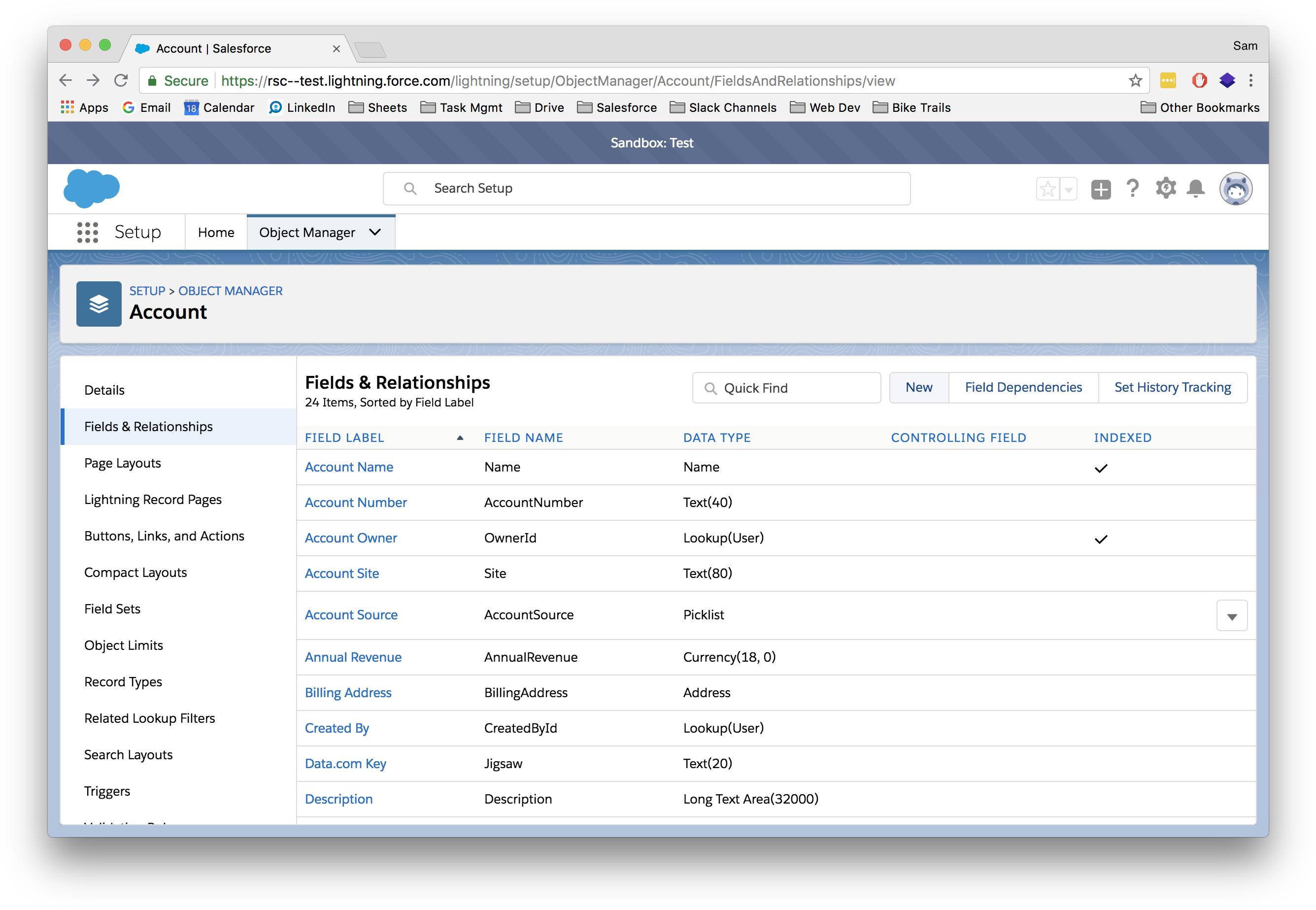This screenshot has height=910, width=1316.
Task: Open the Billing Address field link
Action: [348, 693]
